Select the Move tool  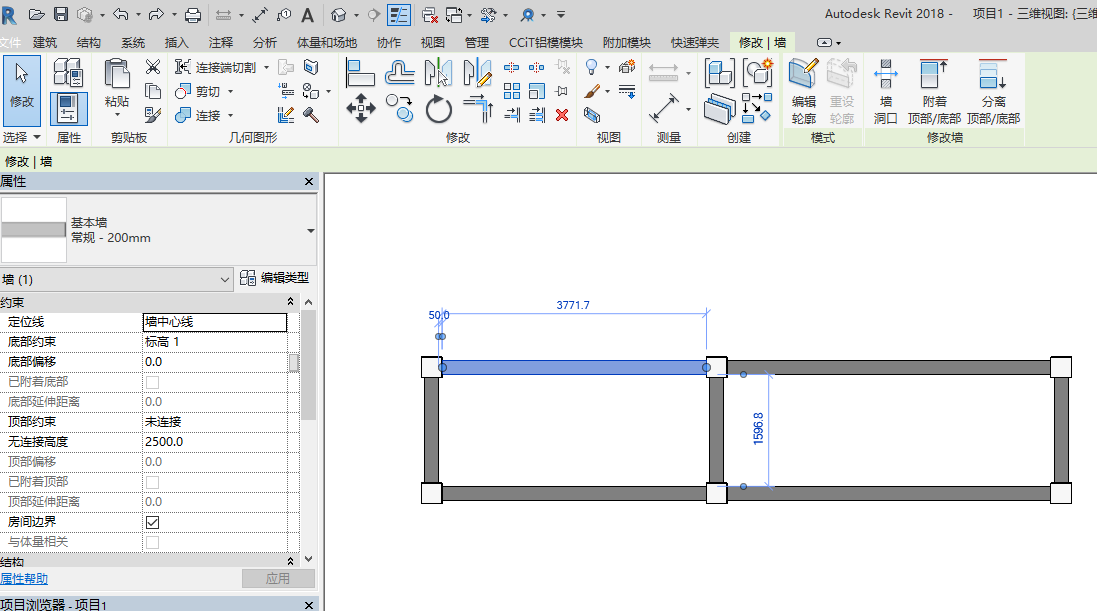click(360, 108)
